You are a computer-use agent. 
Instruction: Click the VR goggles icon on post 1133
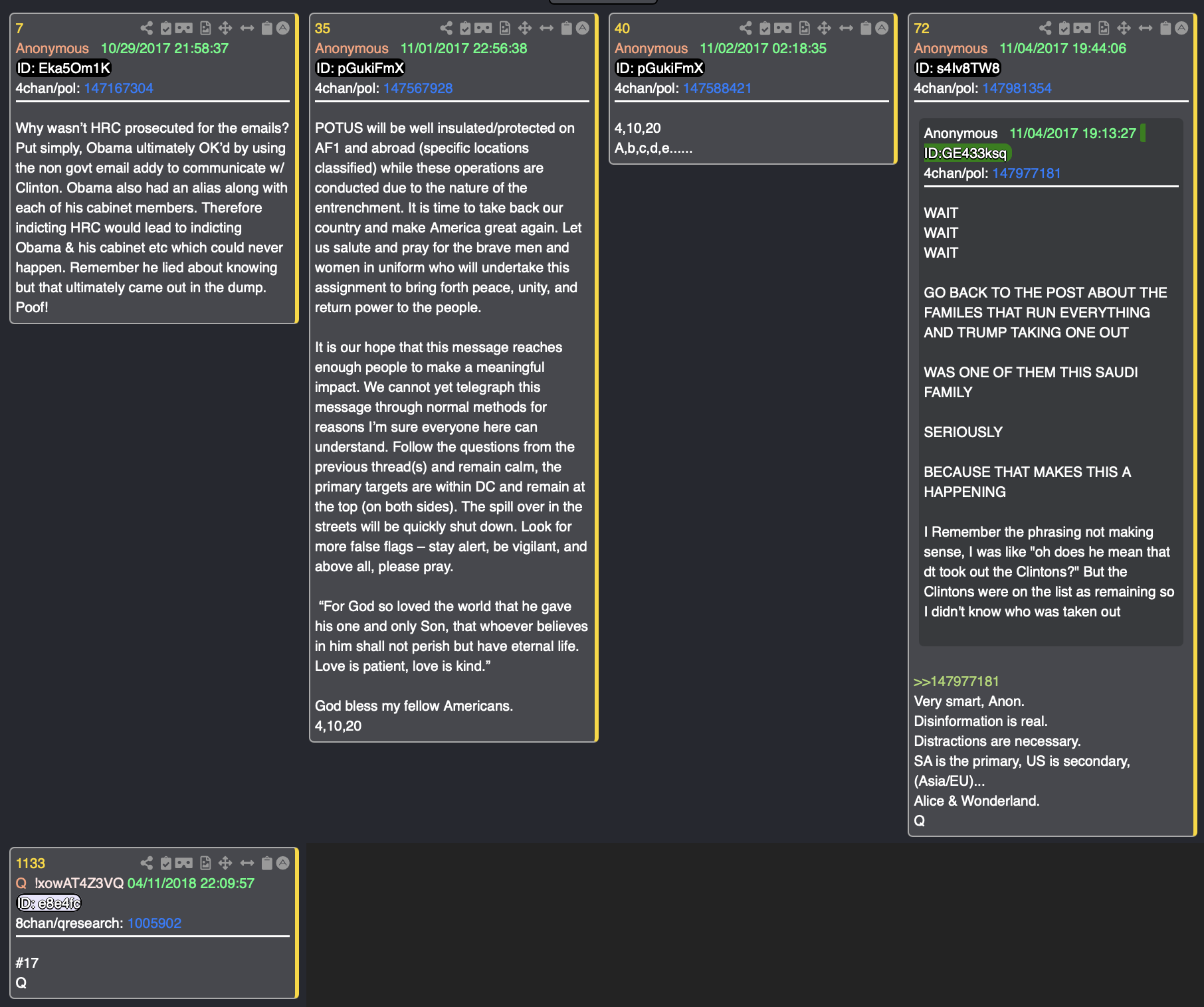pyautogui.click(x=184, y=863)
